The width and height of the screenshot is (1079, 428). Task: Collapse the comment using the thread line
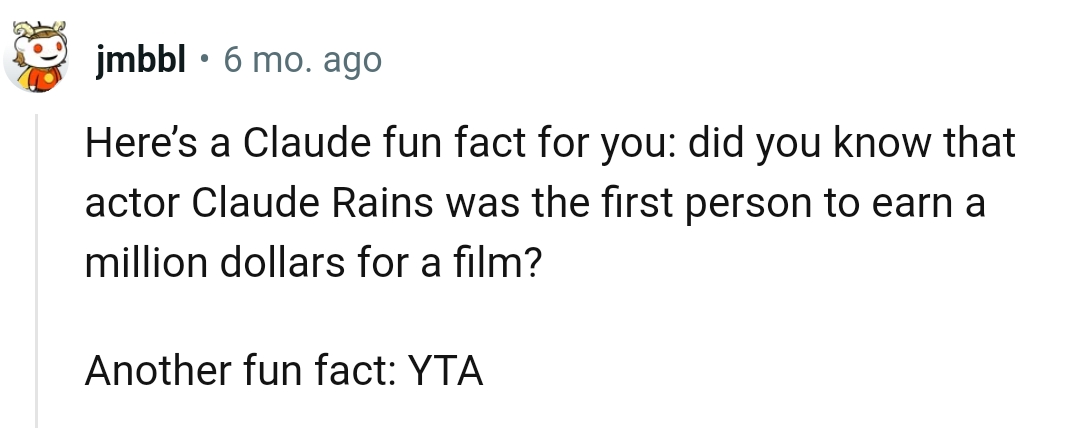[37, 270]
